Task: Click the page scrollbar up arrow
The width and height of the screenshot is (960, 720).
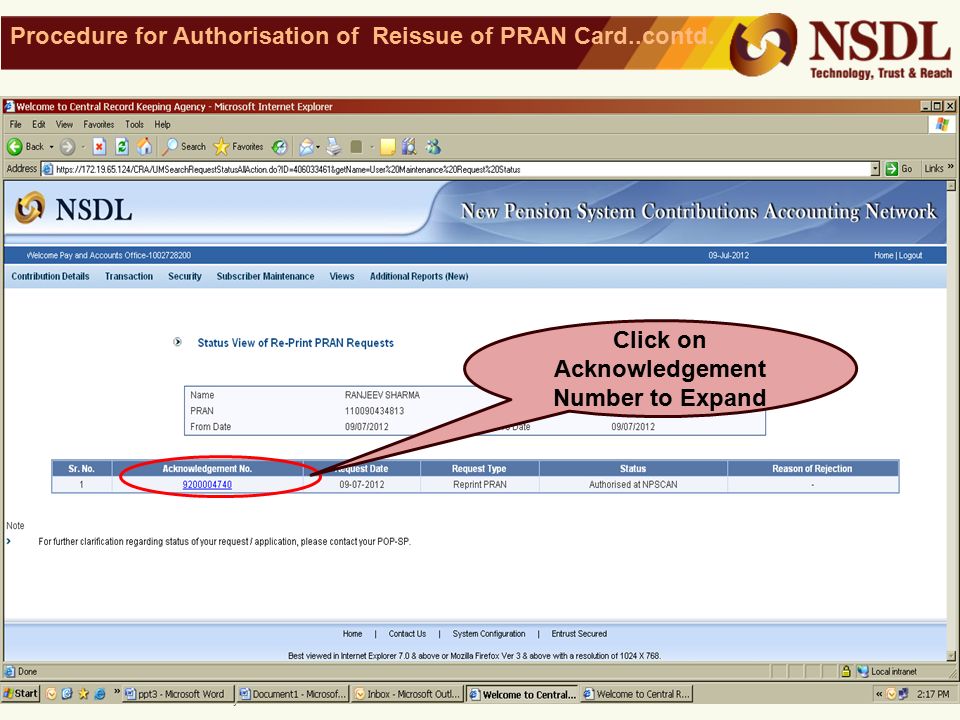Action: 951,185
